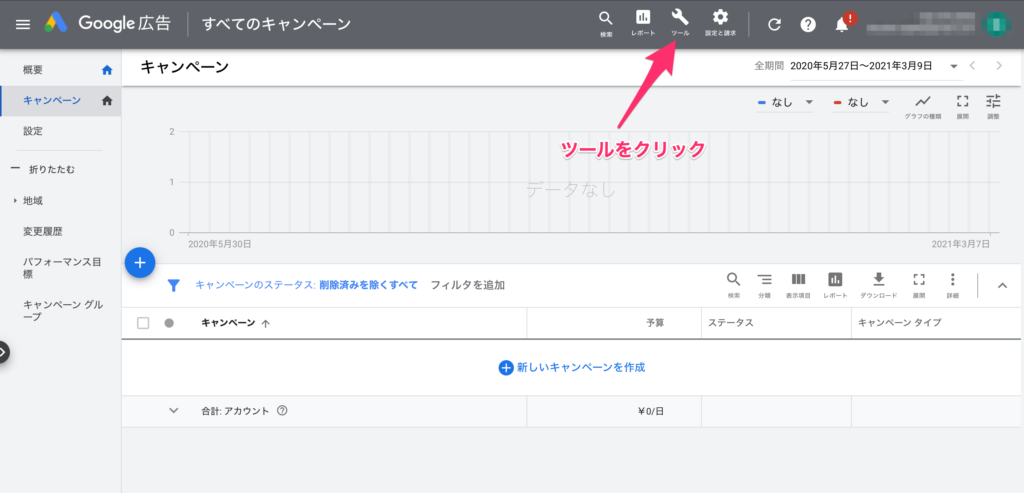1024x493 pixels.
Task: Open the red なし metric dropdown
Action: point(861,103)
